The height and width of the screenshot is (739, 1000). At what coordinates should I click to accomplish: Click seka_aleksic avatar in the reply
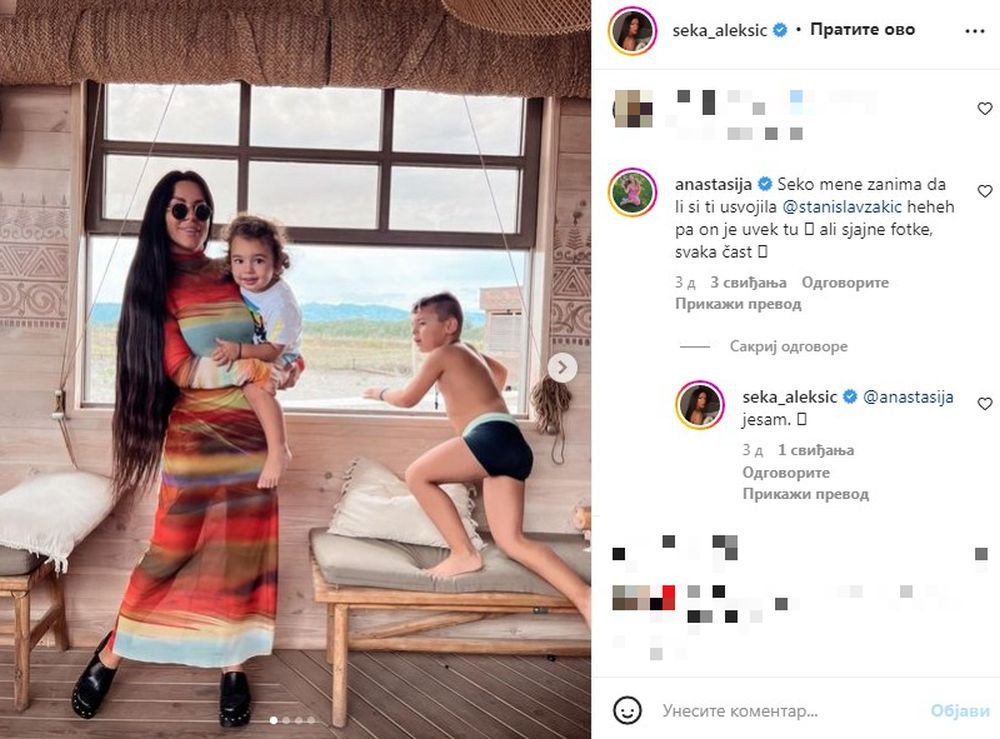(700, 405)
